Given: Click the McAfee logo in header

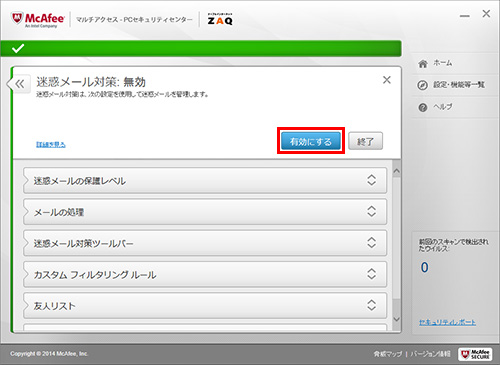Looking at the screenshot, I should [37, 20].
